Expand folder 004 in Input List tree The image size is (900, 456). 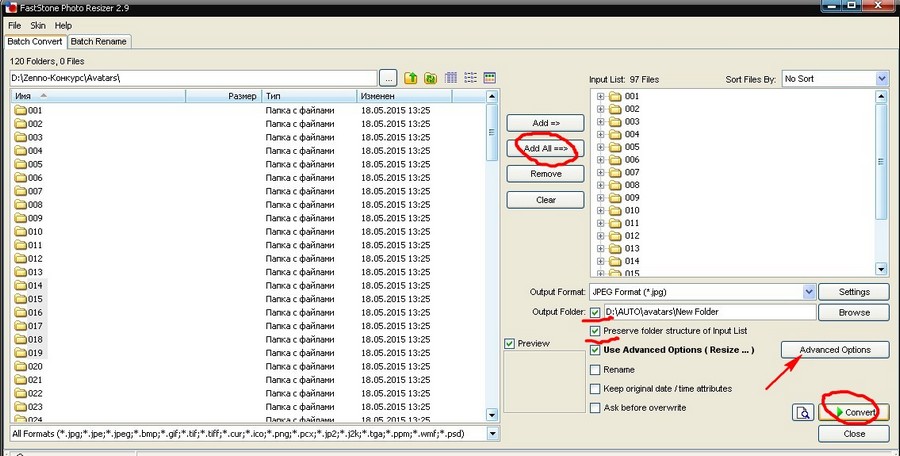tap(601, 134)
